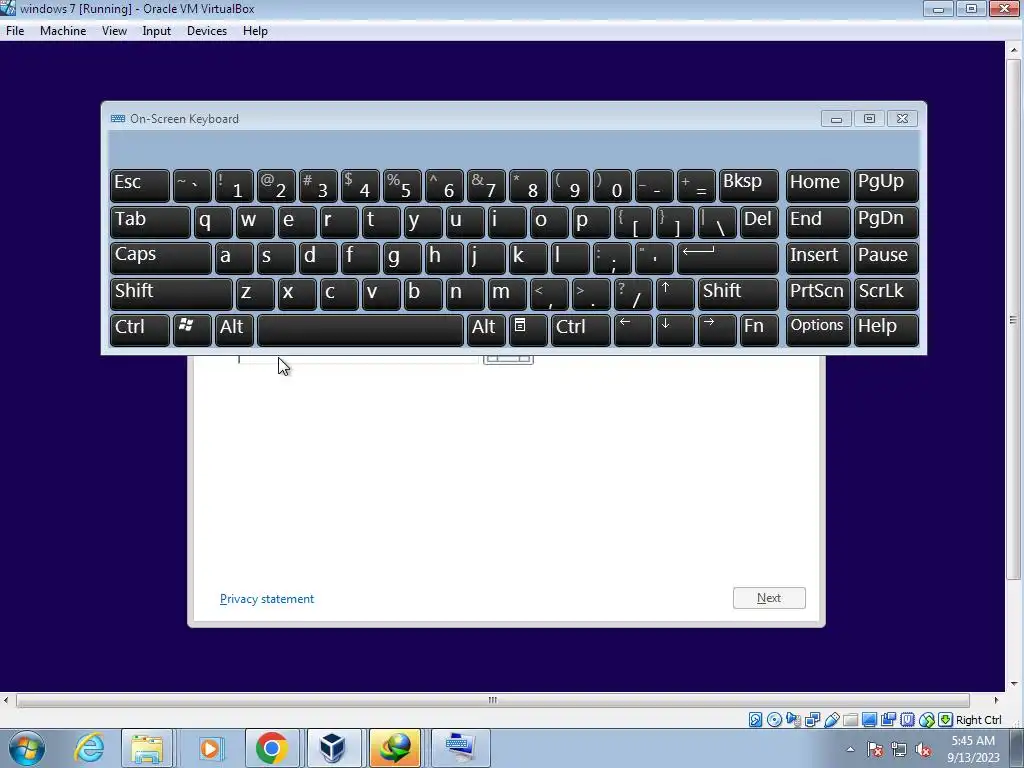Click the Windows logo key on the keyboard

click(x=192, y=329)
